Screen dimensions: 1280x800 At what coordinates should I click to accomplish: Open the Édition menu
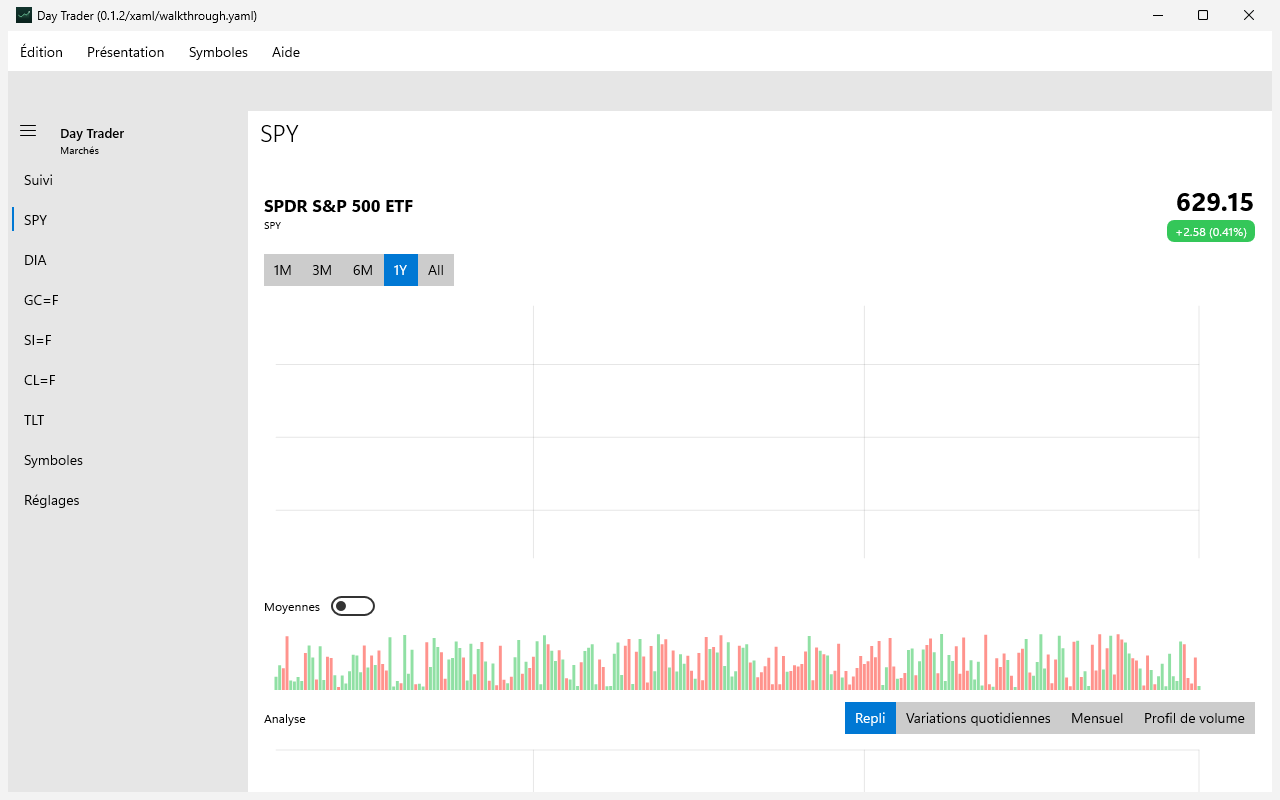point(41,52)
